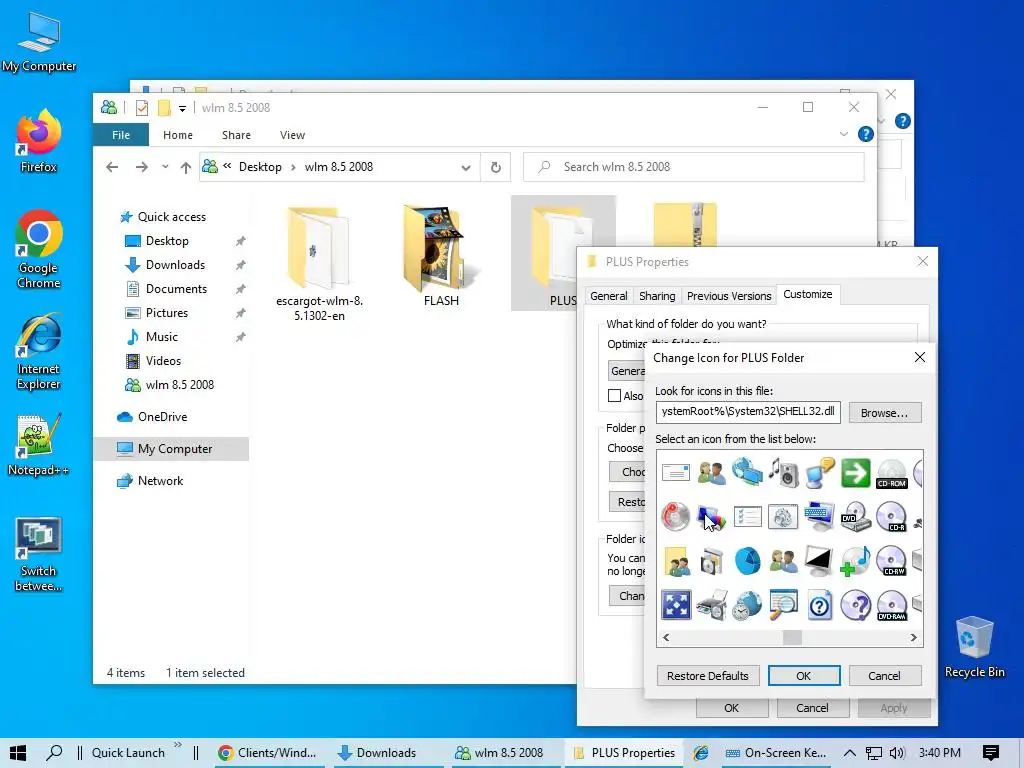Click Restore Defaults in Change Icon dialog
The height and width of the screenshot is (768, 1024).
tap(708, 676)
